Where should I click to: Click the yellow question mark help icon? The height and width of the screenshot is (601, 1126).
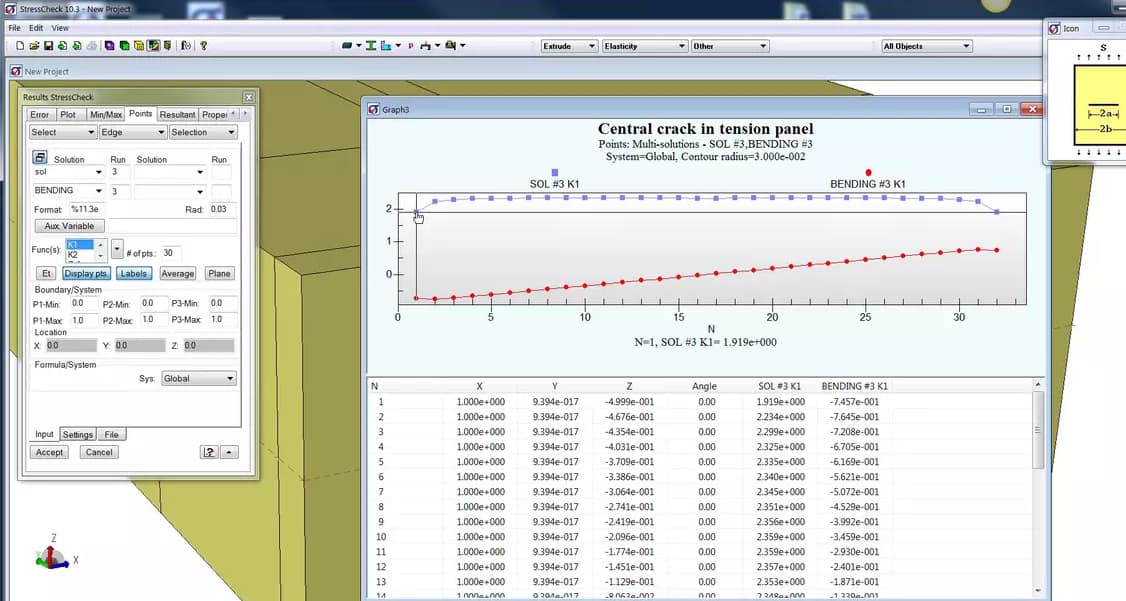click(203, 46)
